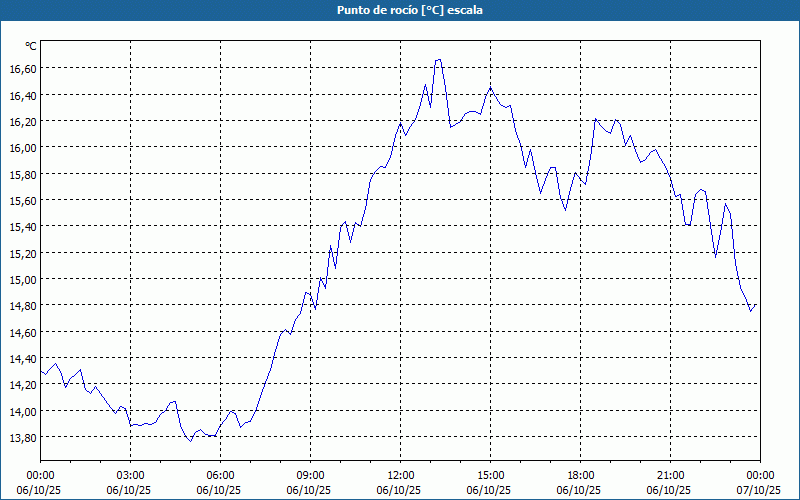The width and height of the screenshot is (800, 500).
Task: Click the chart title 'Punto de rocío [°C] escala'
Action: pos(400,9)
